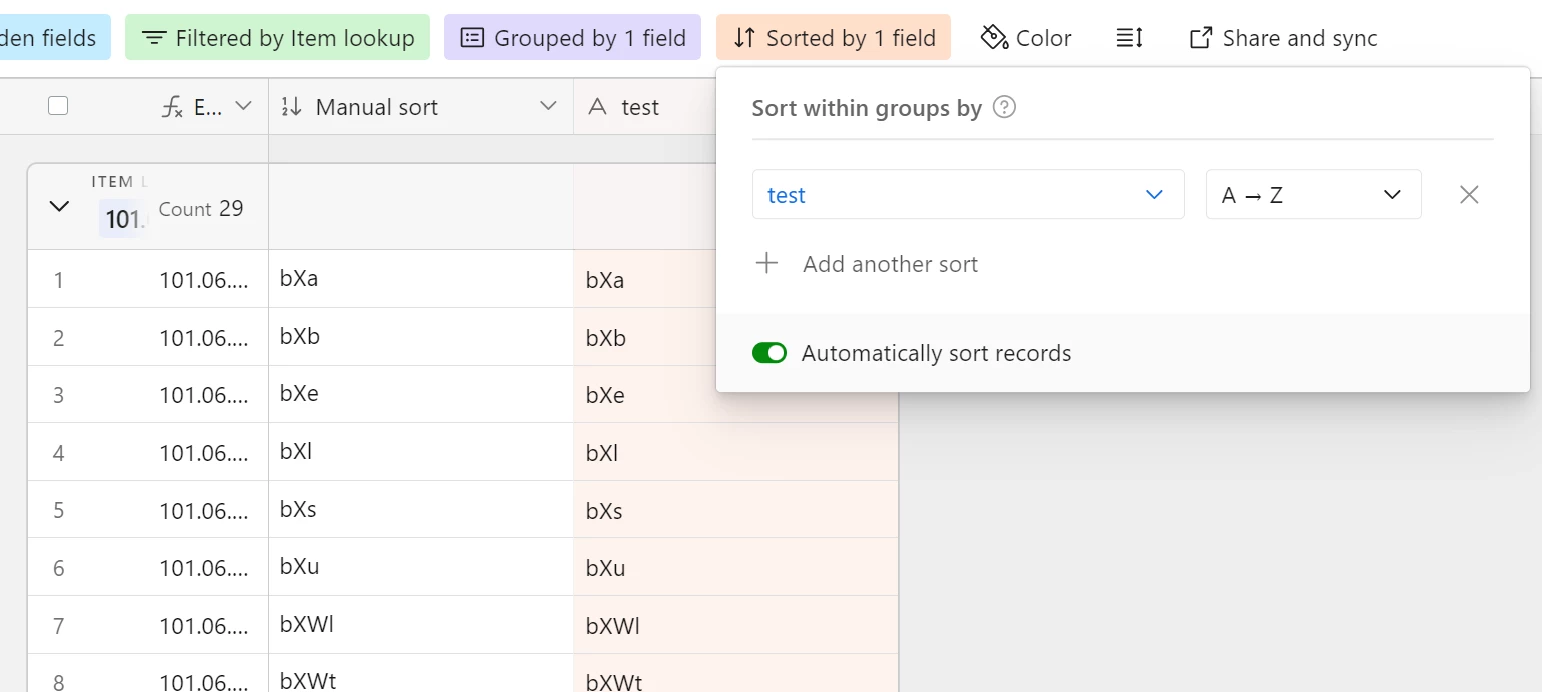Click the Sorted by 1 field button

833,38
